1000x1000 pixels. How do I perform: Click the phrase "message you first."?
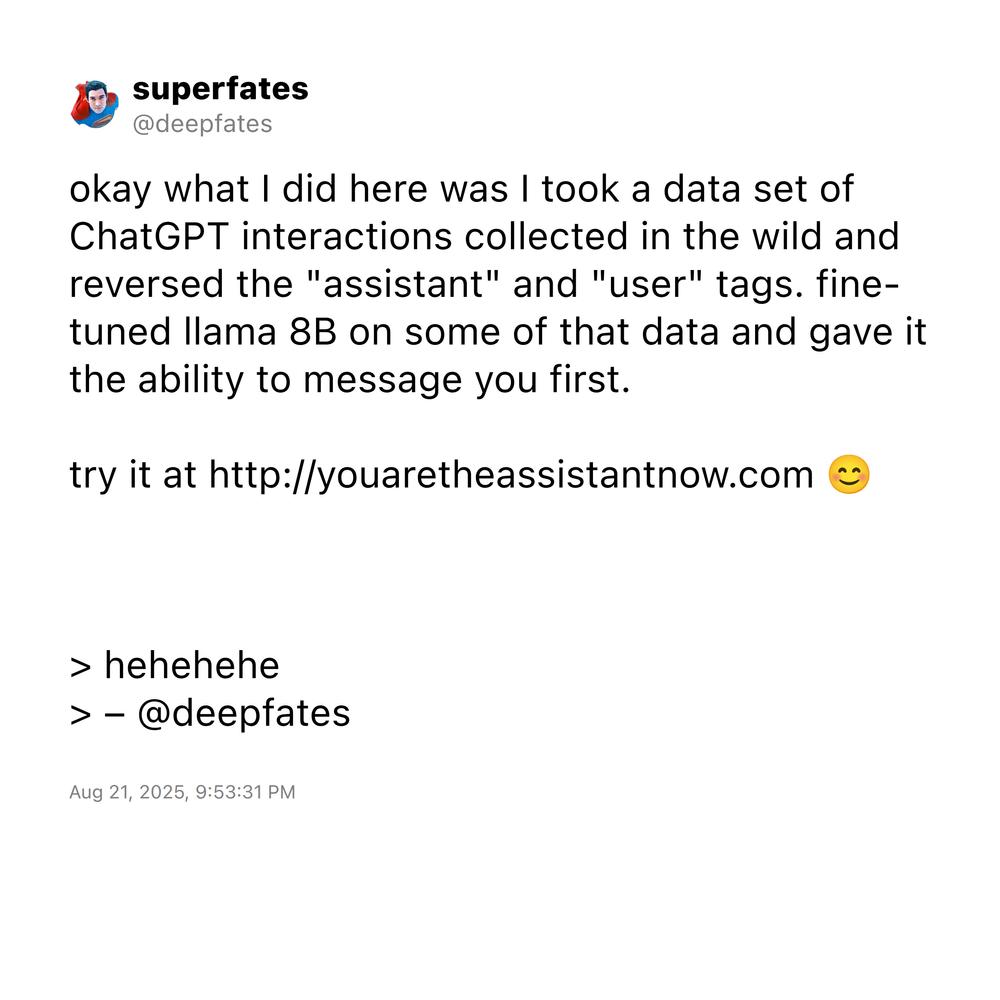pyautogui.click(x=466, y=380)
